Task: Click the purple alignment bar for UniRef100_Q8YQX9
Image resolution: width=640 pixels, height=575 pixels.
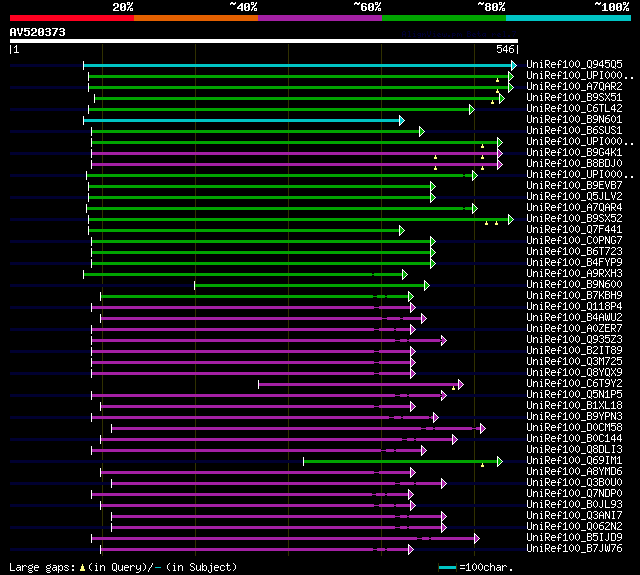Action: (x=253, y=374)
